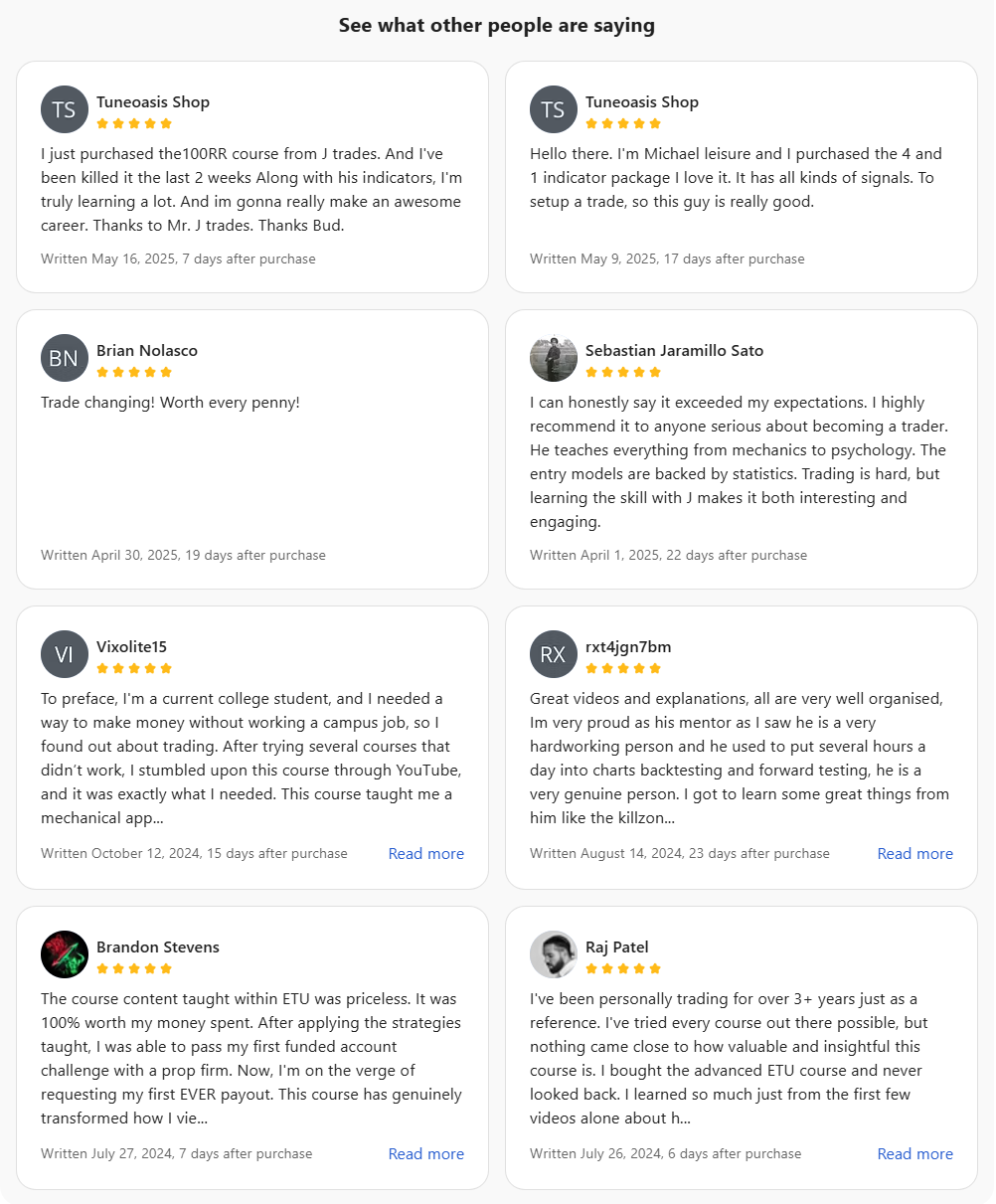Viewport: 996px width, 1204px height.
Task: Click the Brandon Stevens reviewer name
Action: tap(158, 946)
